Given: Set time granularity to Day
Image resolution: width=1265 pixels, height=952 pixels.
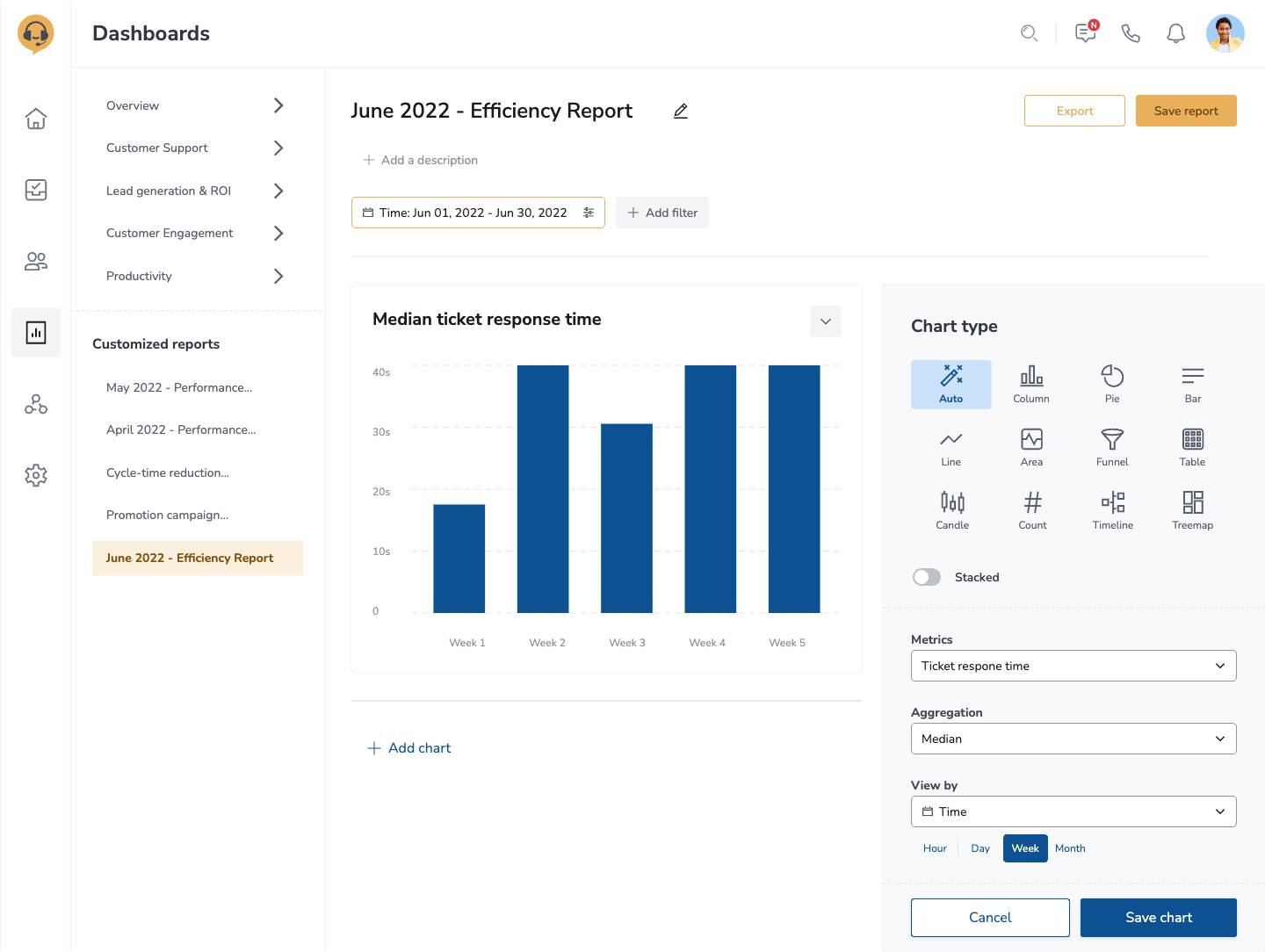Looking at the screenshot, I should coord(980,848).
